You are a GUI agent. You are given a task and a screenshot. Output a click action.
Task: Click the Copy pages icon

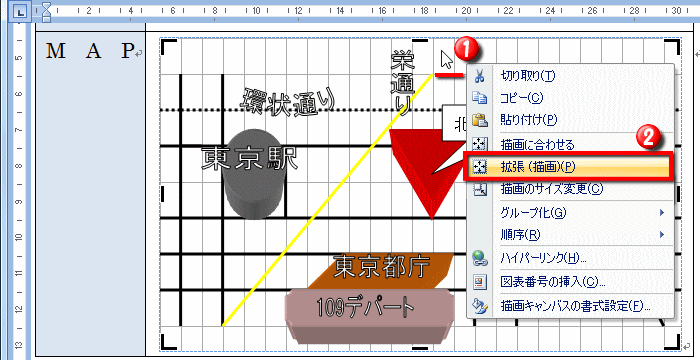click(x=479, y=98)
